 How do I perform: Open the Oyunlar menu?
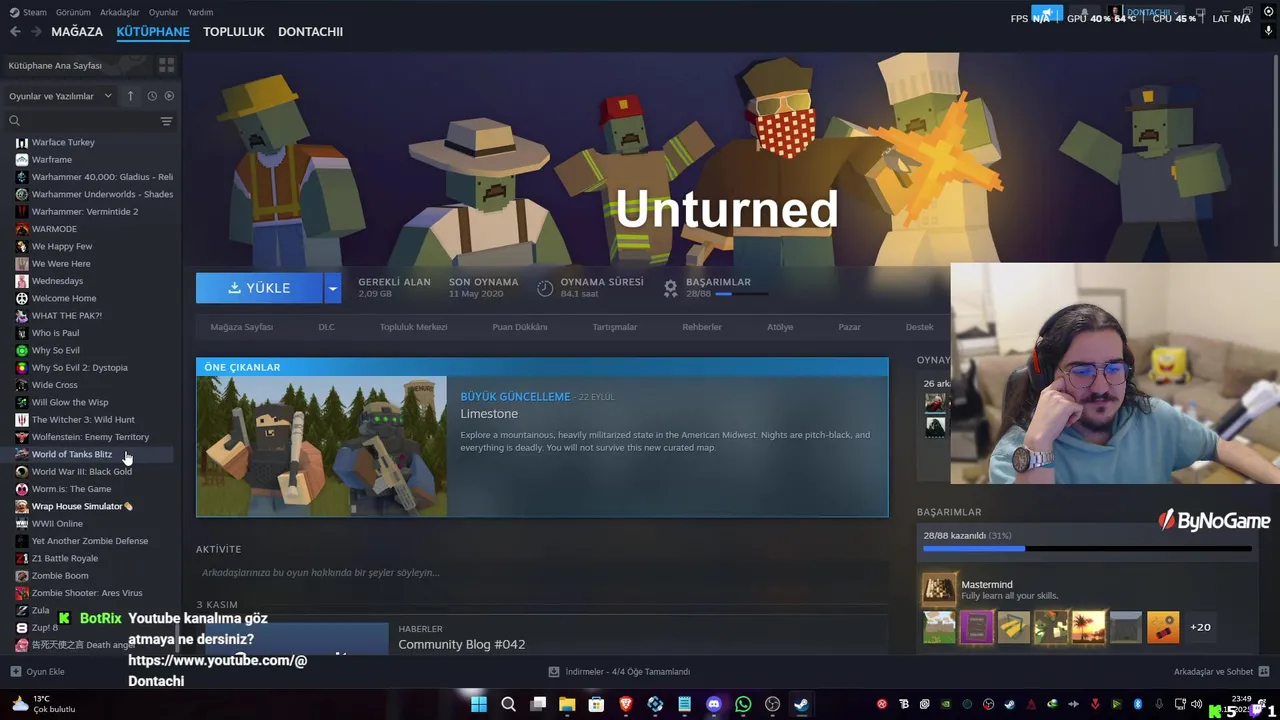click(x=163, y=12)
